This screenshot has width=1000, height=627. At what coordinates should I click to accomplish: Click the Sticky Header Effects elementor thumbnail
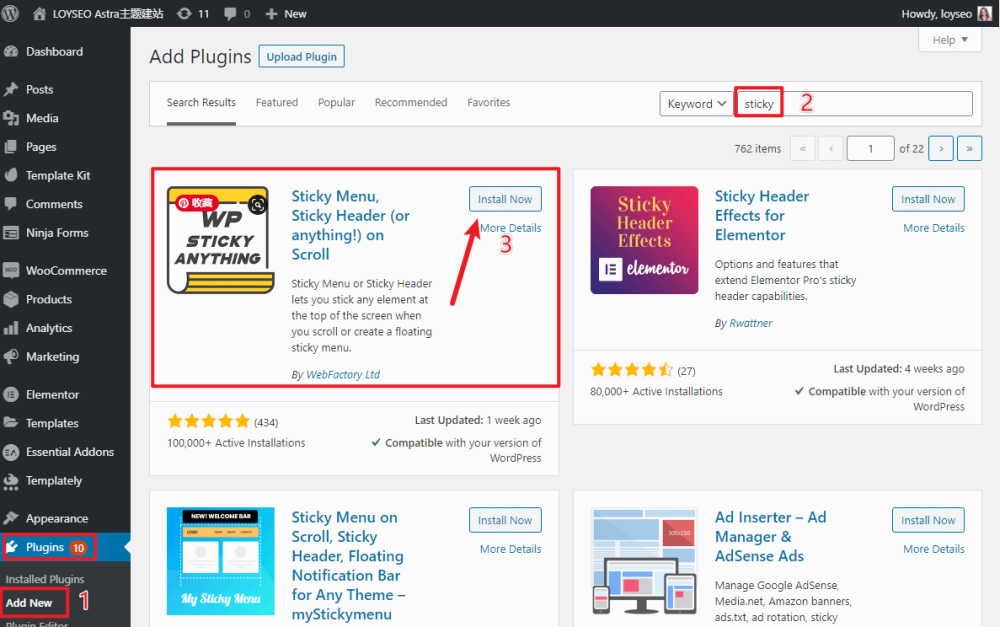644,240
